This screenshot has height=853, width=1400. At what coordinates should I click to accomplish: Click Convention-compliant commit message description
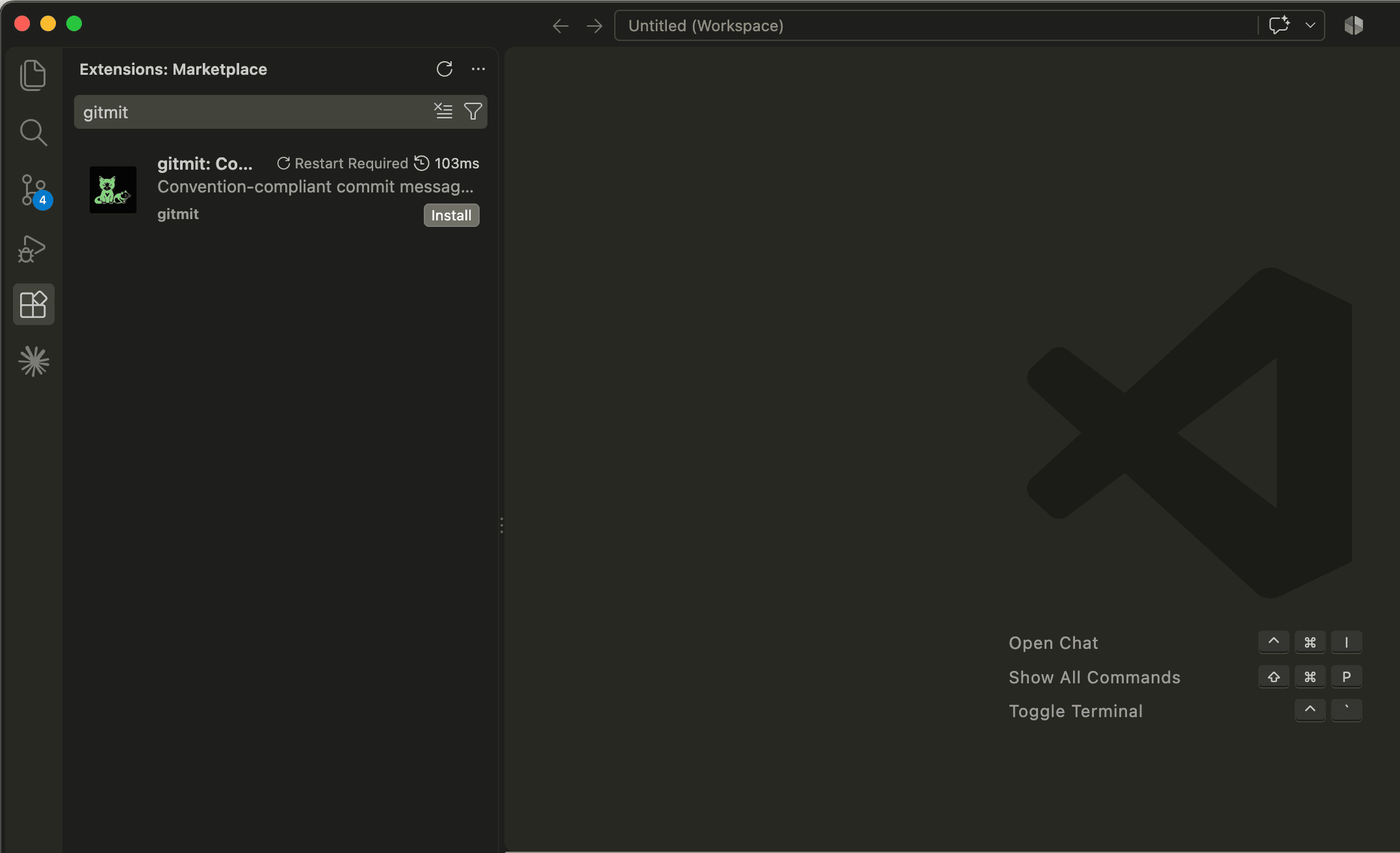(x=315, y=187)
